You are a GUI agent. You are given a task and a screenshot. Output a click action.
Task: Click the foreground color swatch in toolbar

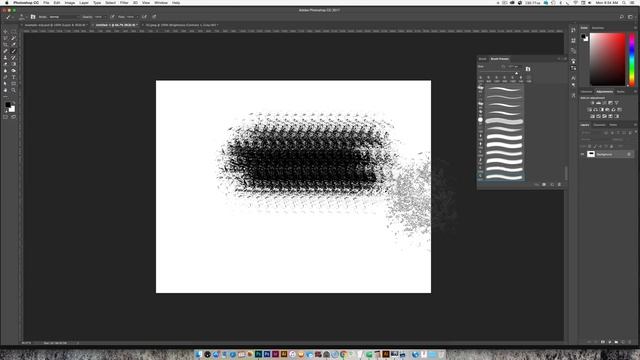[8, 105]
